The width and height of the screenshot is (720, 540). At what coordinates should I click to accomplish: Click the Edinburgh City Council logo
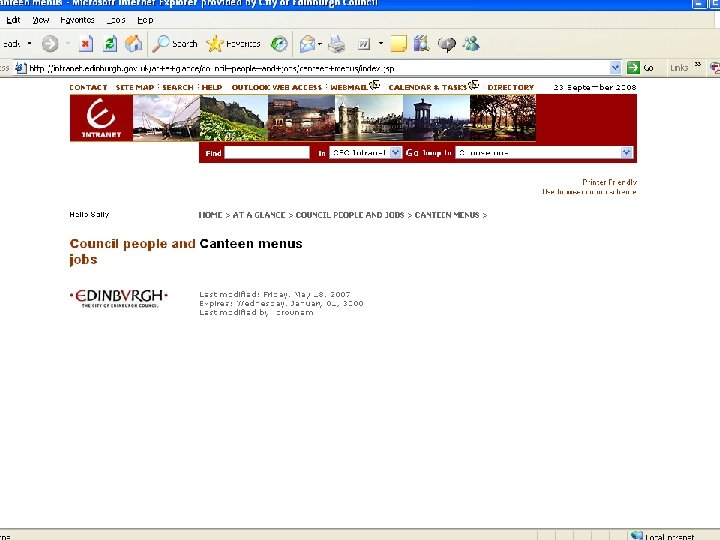coord(119,298)
